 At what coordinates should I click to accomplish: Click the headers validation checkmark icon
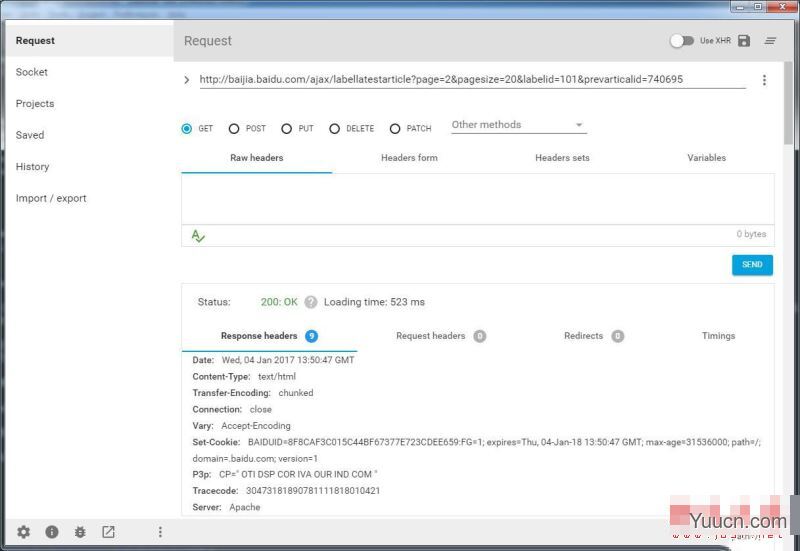(198, 236)
